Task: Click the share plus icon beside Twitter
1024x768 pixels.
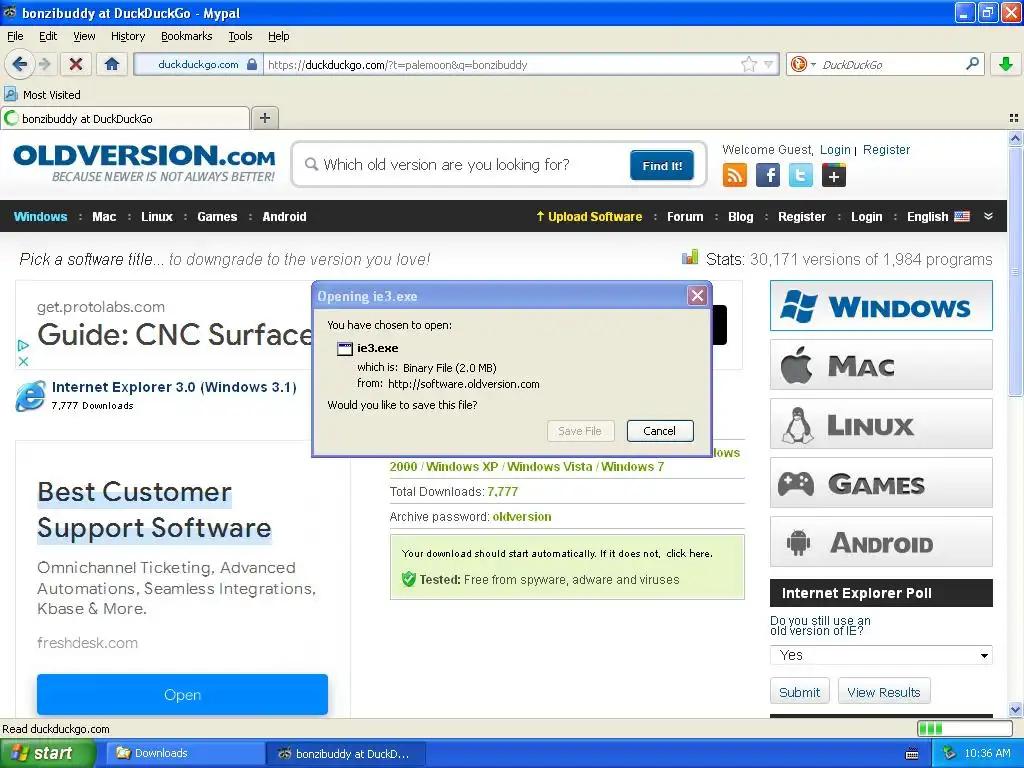Action: [x=833, y=175]
